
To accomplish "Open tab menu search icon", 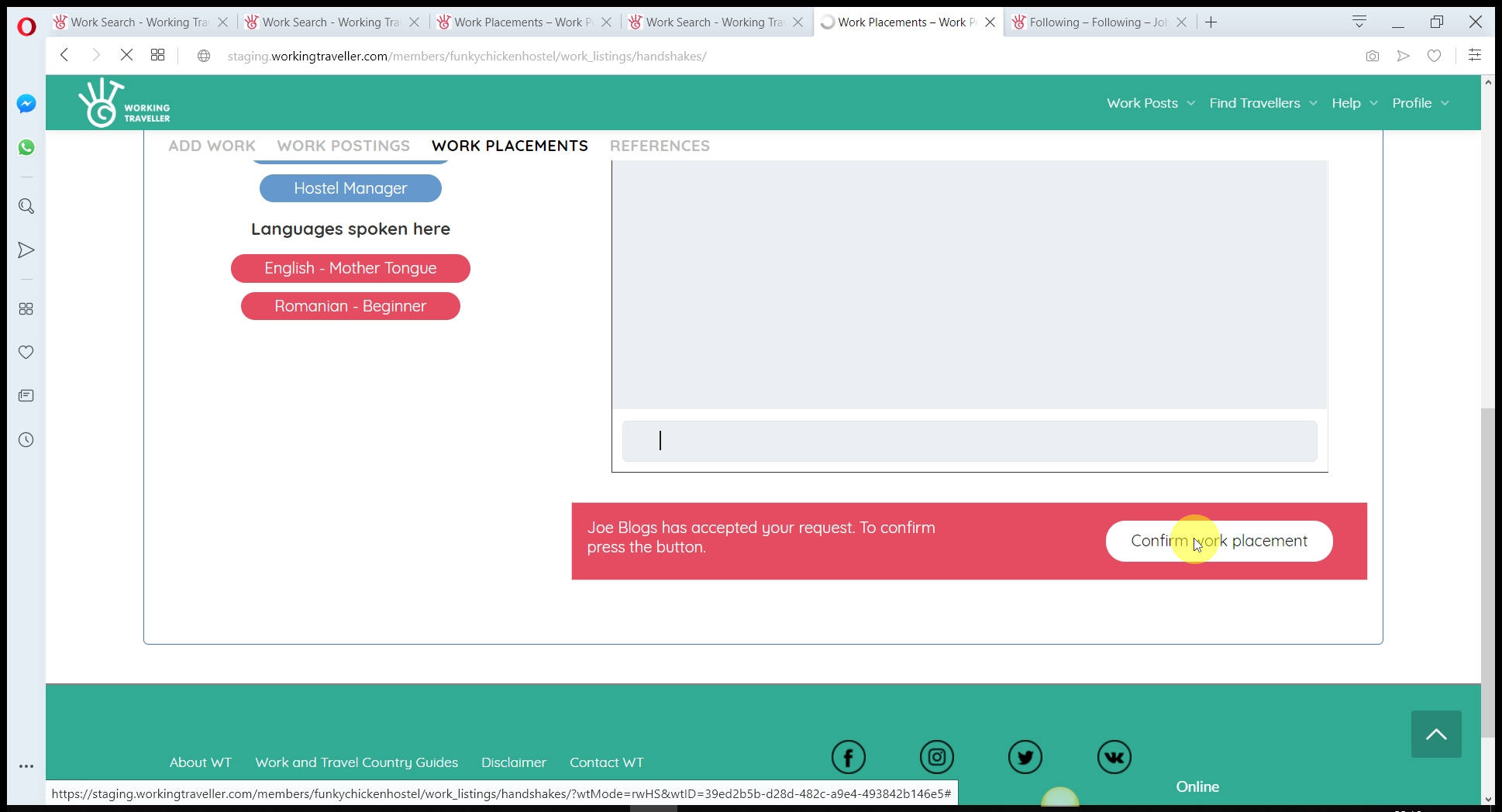I will [1359, 22].
